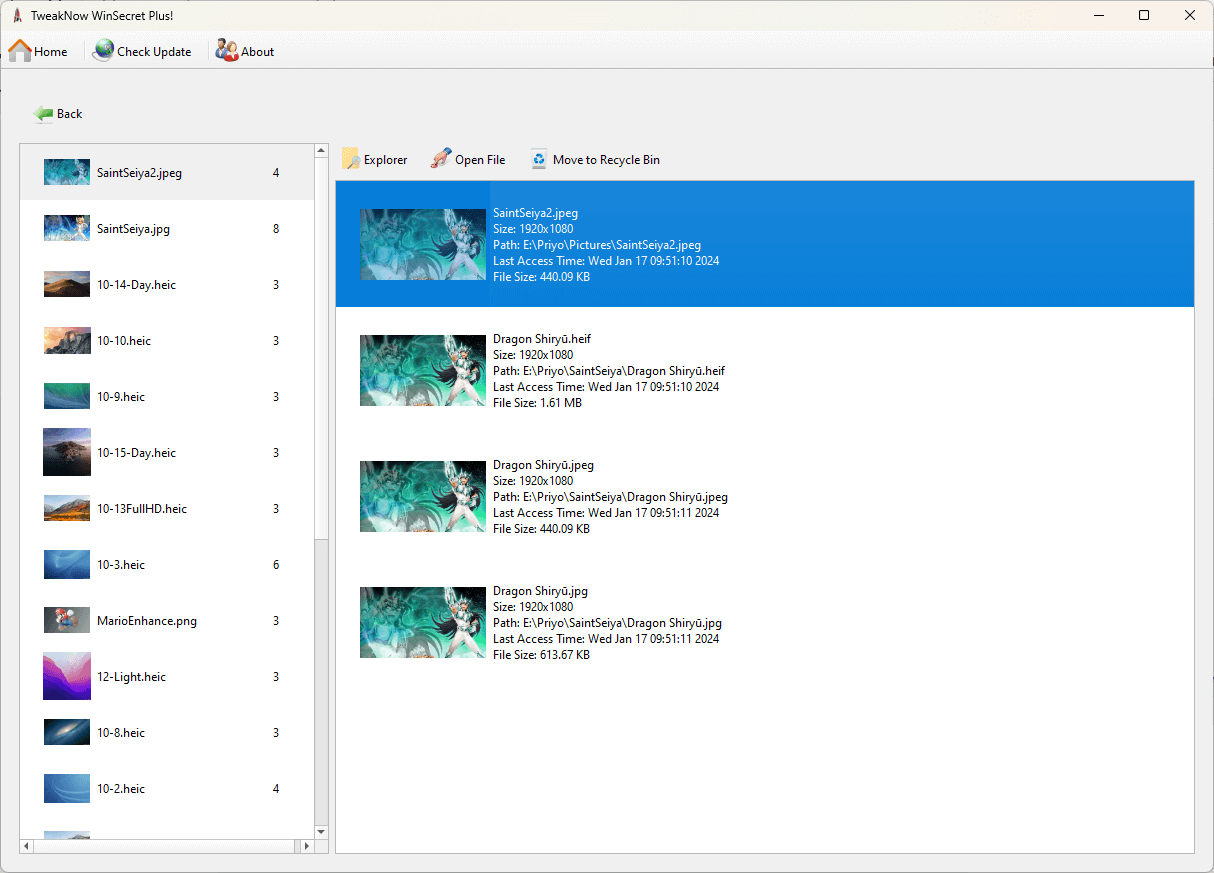
Task: Click the application icon in the title bar
Action: [16, 15]
